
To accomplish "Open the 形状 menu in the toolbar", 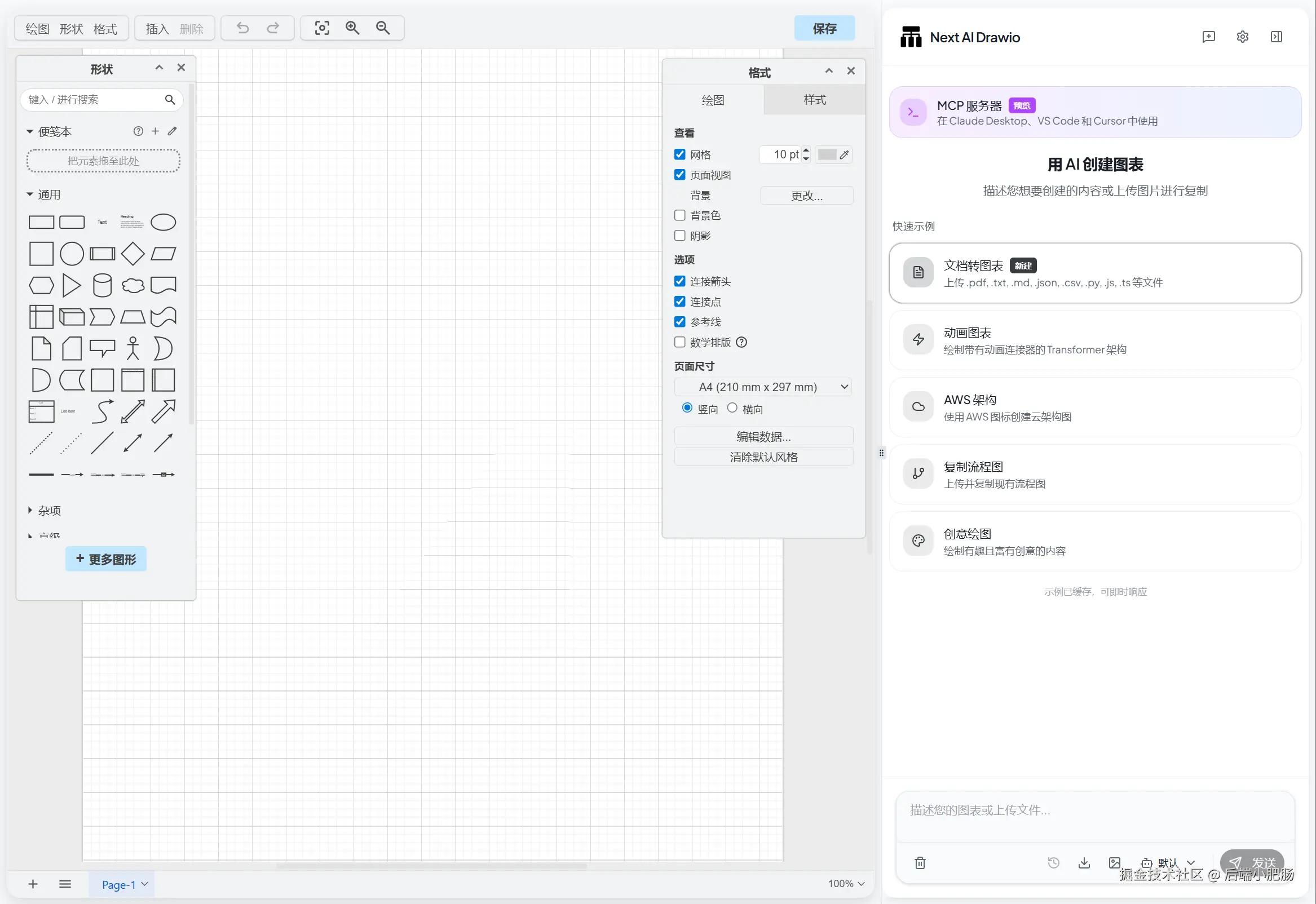I will click(x=72, y=29).
